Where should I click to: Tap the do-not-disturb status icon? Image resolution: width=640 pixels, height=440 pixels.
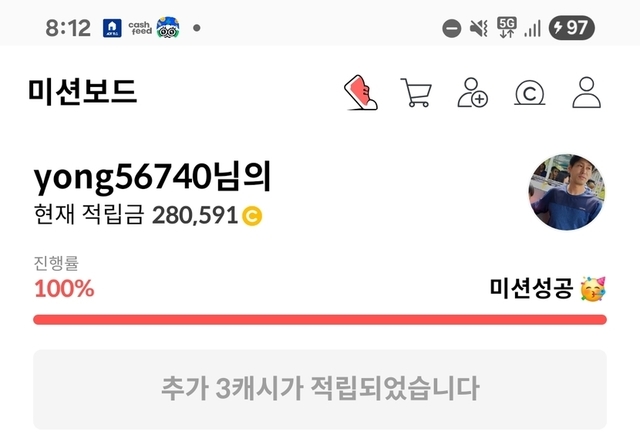point(451,29)
